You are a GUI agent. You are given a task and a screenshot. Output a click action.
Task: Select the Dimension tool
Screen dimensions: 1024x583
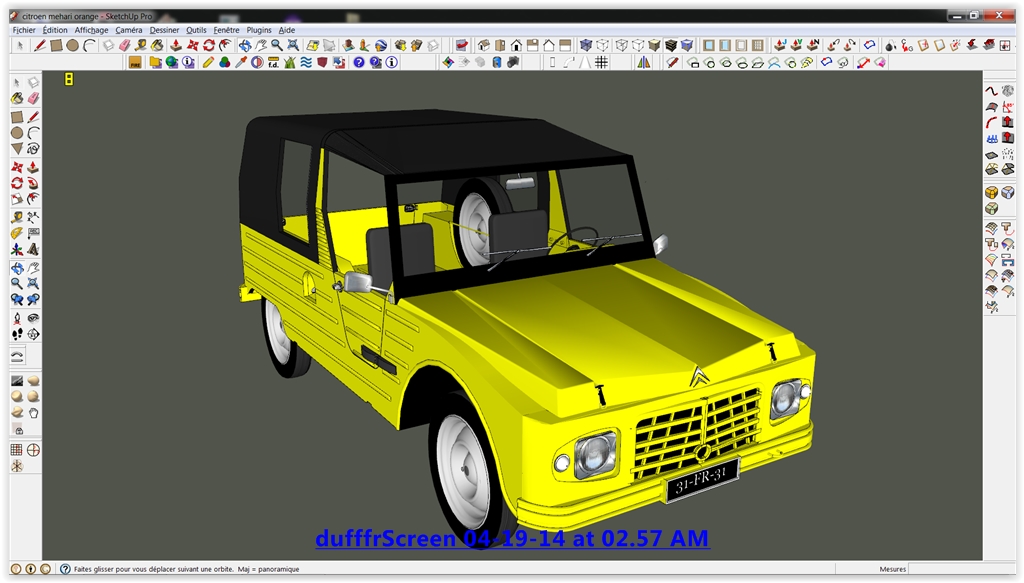33,217
